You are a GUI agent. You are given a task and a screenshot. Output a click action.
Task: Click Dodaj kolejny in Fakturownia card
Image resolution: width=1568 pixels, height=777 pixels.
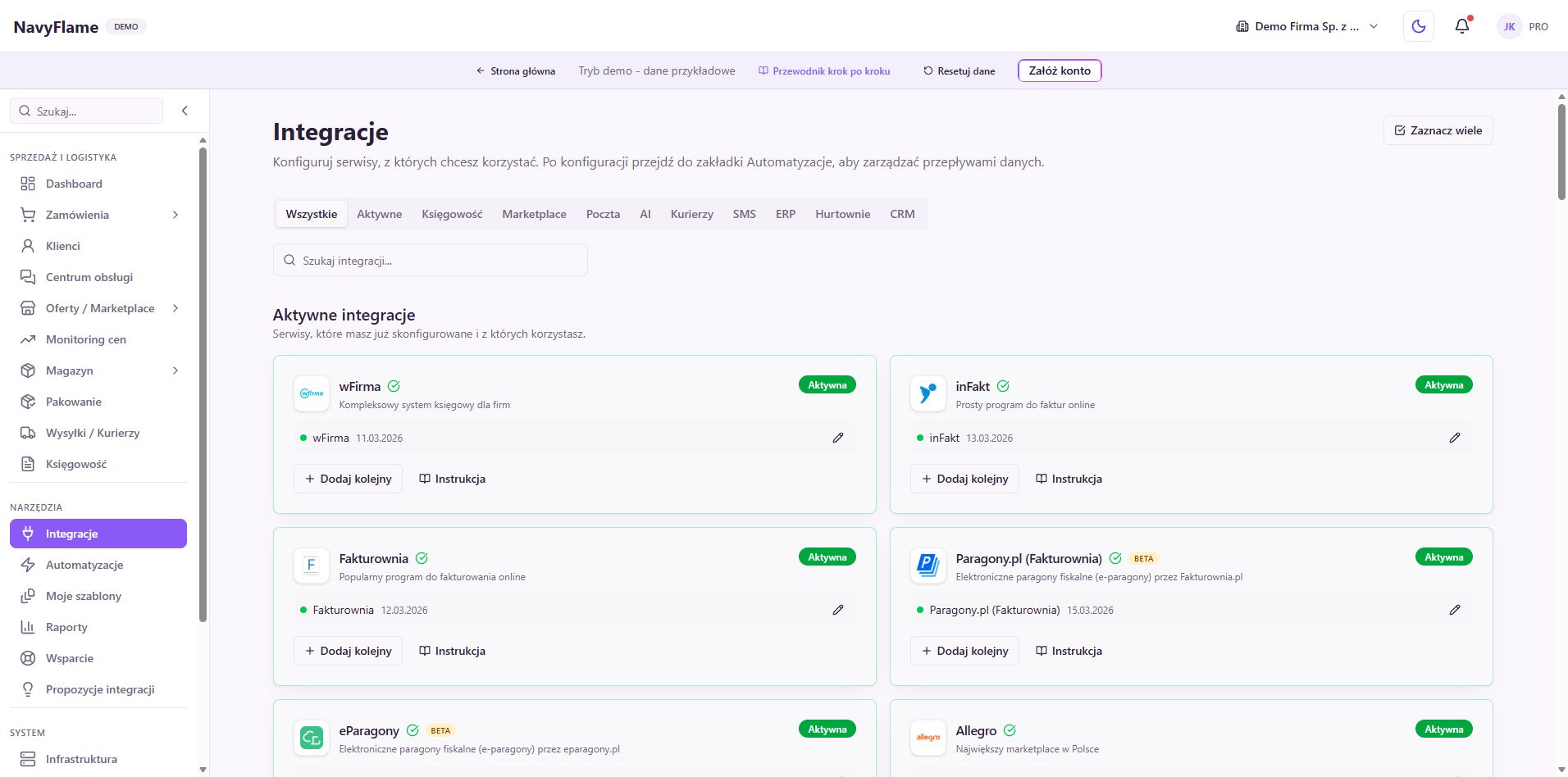click(x=348, y=651)
